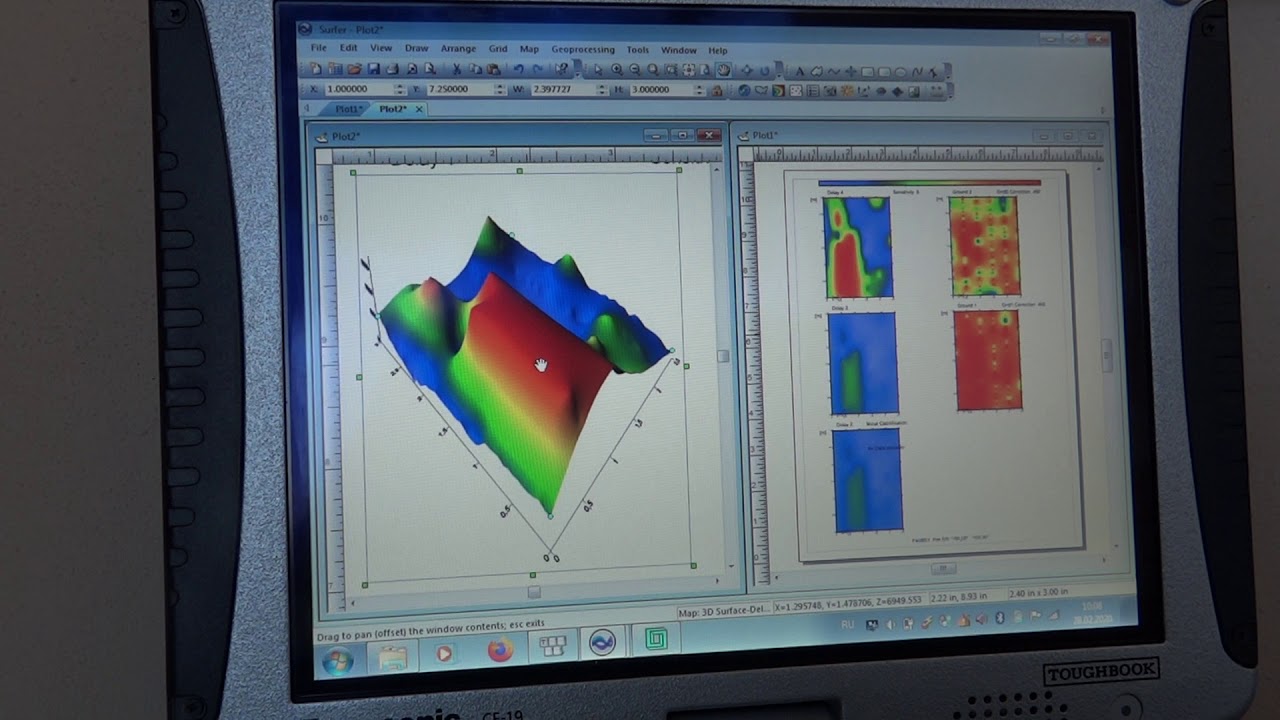Click the Open file folder icon
Viewport: 1280px width, 720px height.
tap(354, 69)
